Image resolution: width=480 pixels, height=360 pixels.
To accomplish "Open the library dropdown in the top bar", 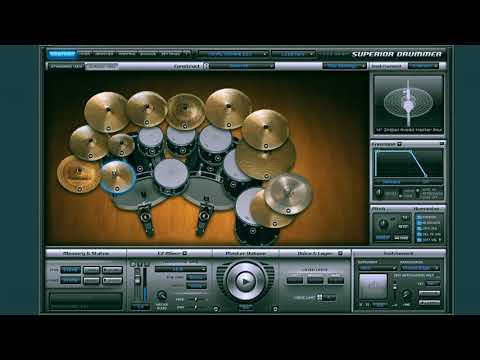I will tap(233, 54).
